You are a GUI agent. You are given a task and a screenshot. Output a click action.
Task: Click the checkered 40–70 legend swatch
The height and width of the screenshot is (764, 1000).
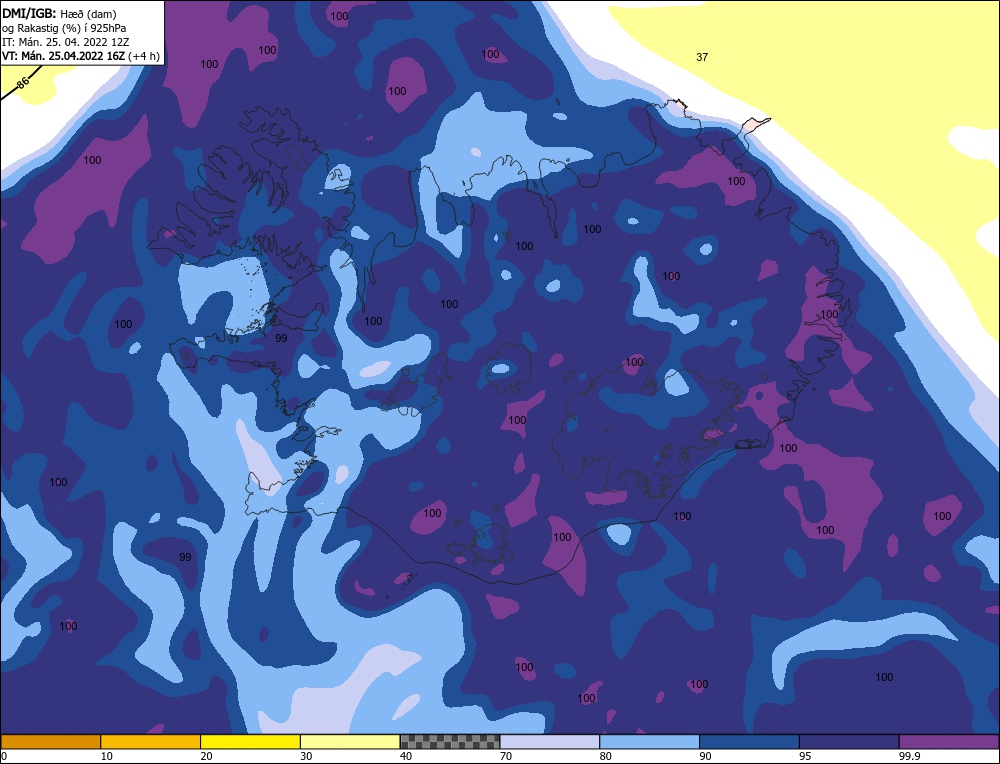coord(450,742)
